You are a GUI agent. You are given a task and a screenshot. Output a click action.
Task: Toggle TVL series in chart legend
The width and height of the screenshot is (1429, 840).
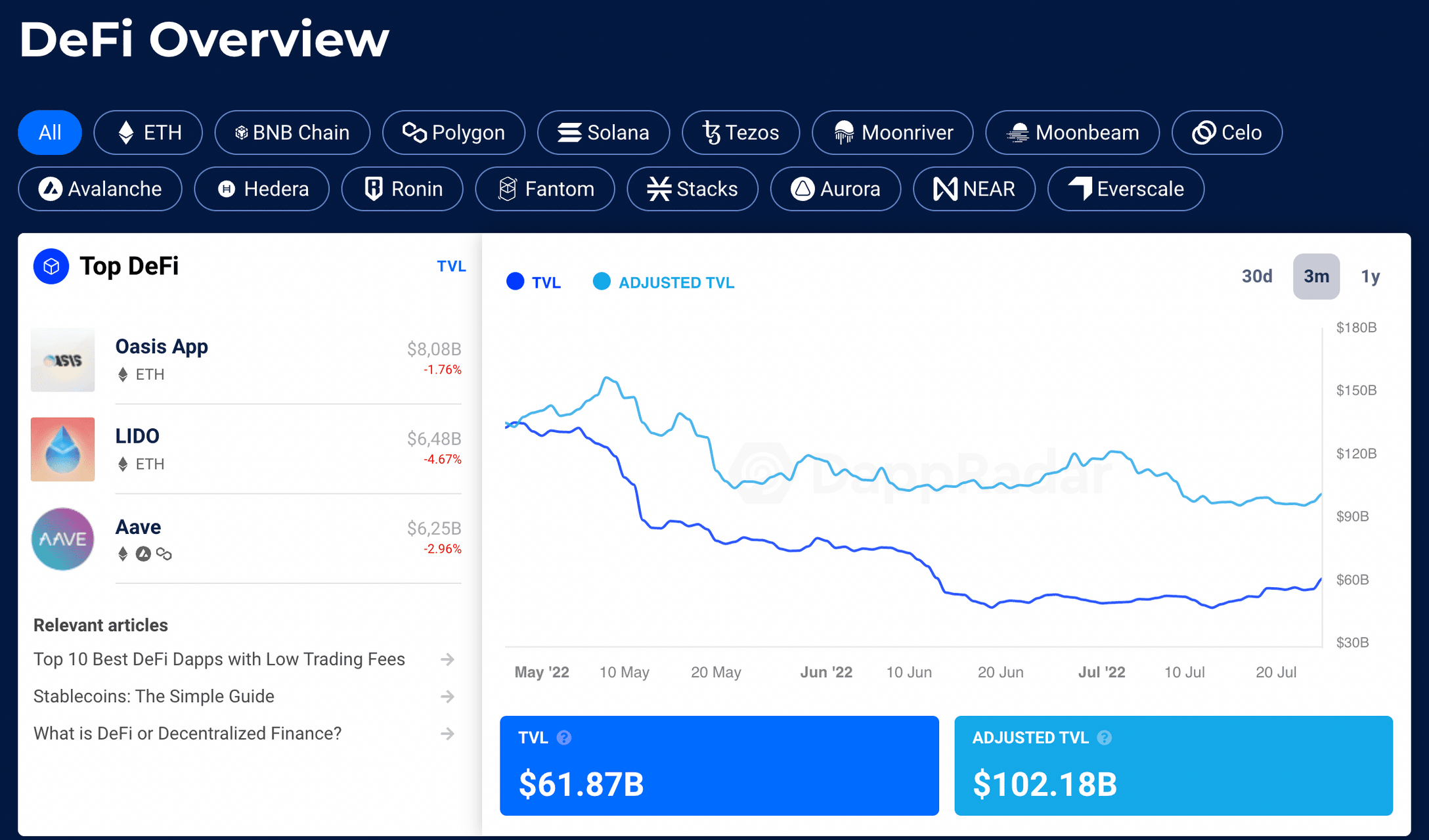click(x=534, y=282)
